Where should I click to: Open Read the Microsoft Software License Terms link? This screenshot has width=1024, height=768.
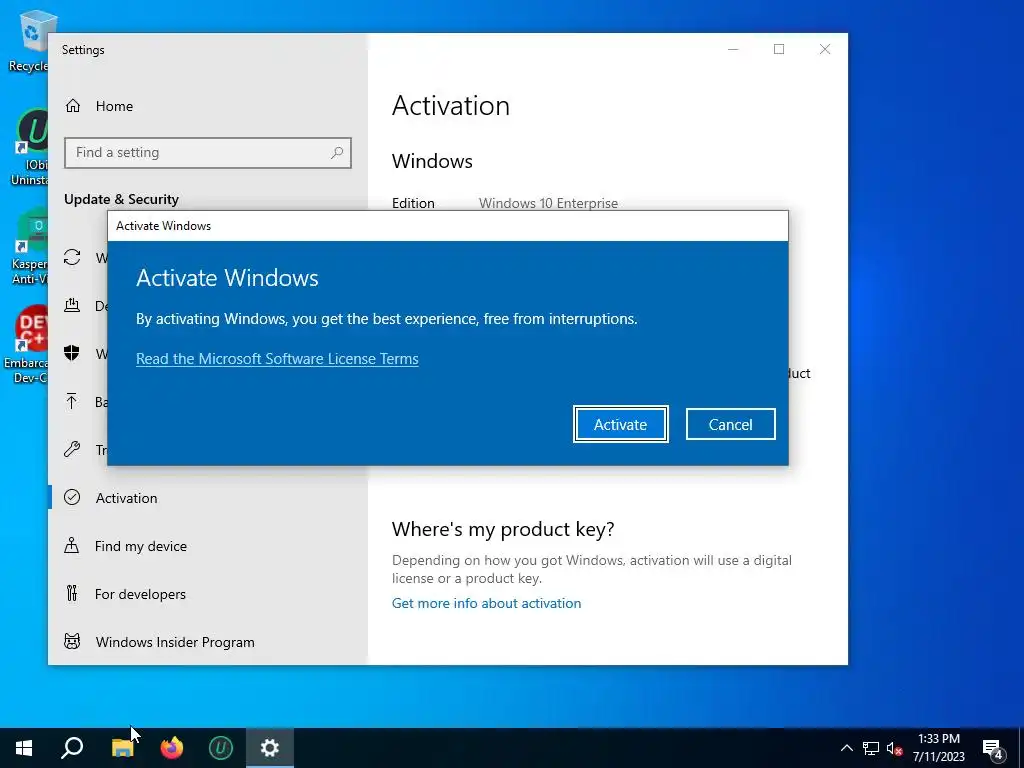277,359
